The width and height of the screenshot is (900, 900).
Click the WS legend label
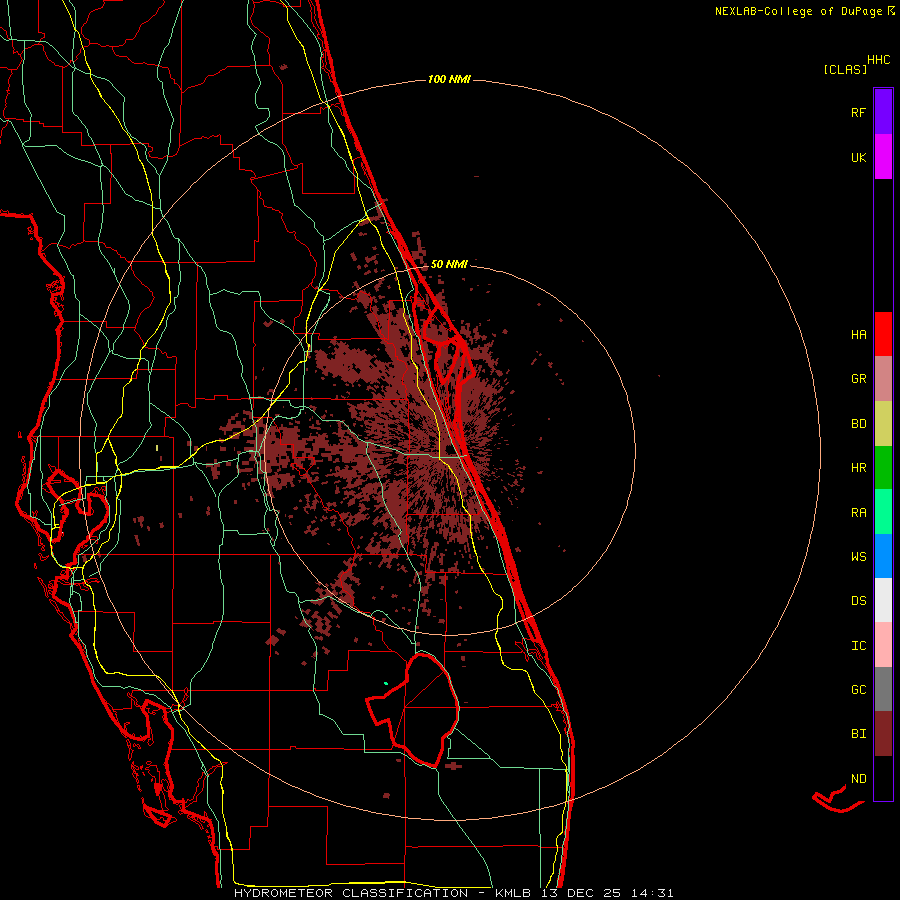point(858,557)
